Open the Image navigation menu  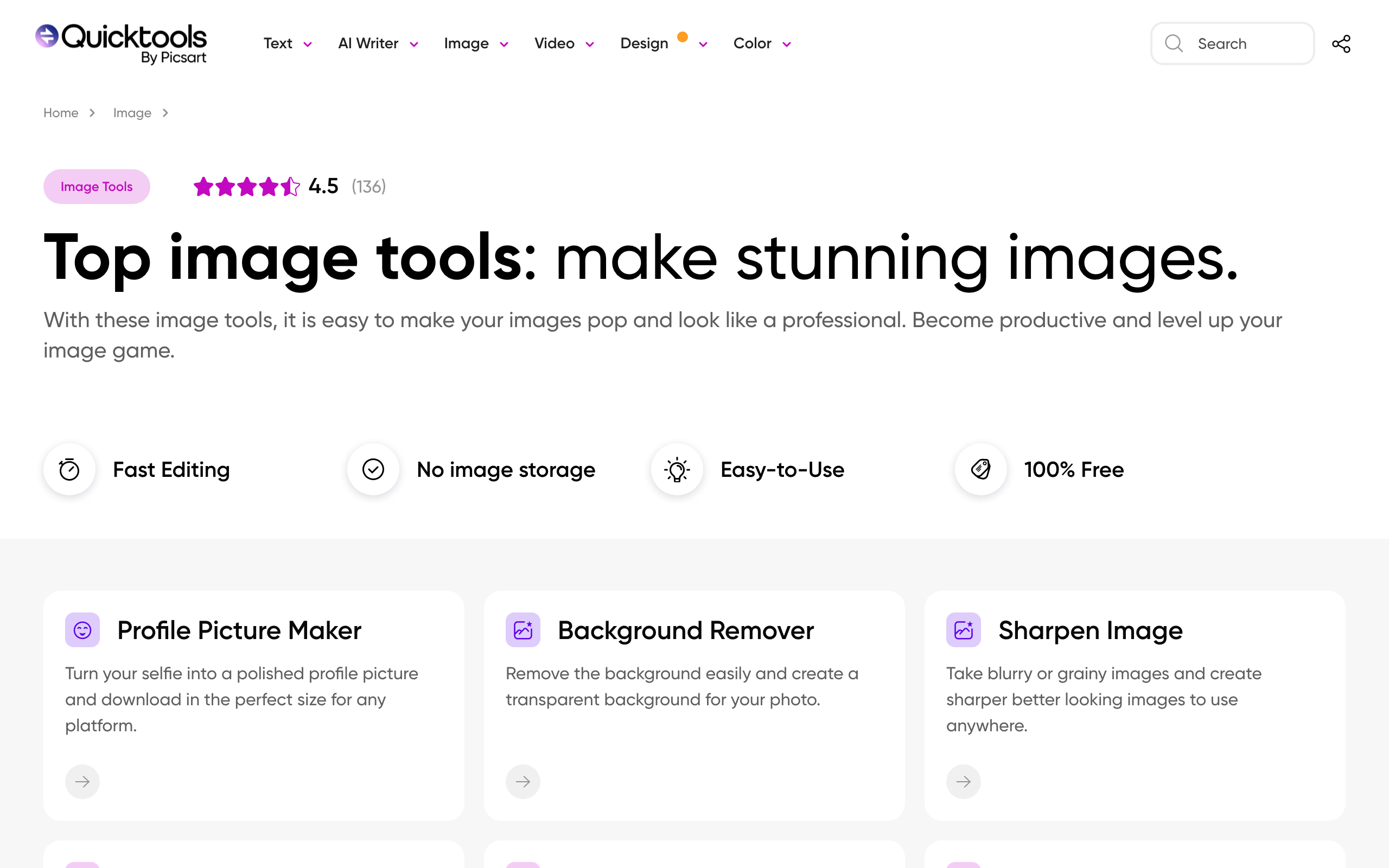[x=466, y=43]
